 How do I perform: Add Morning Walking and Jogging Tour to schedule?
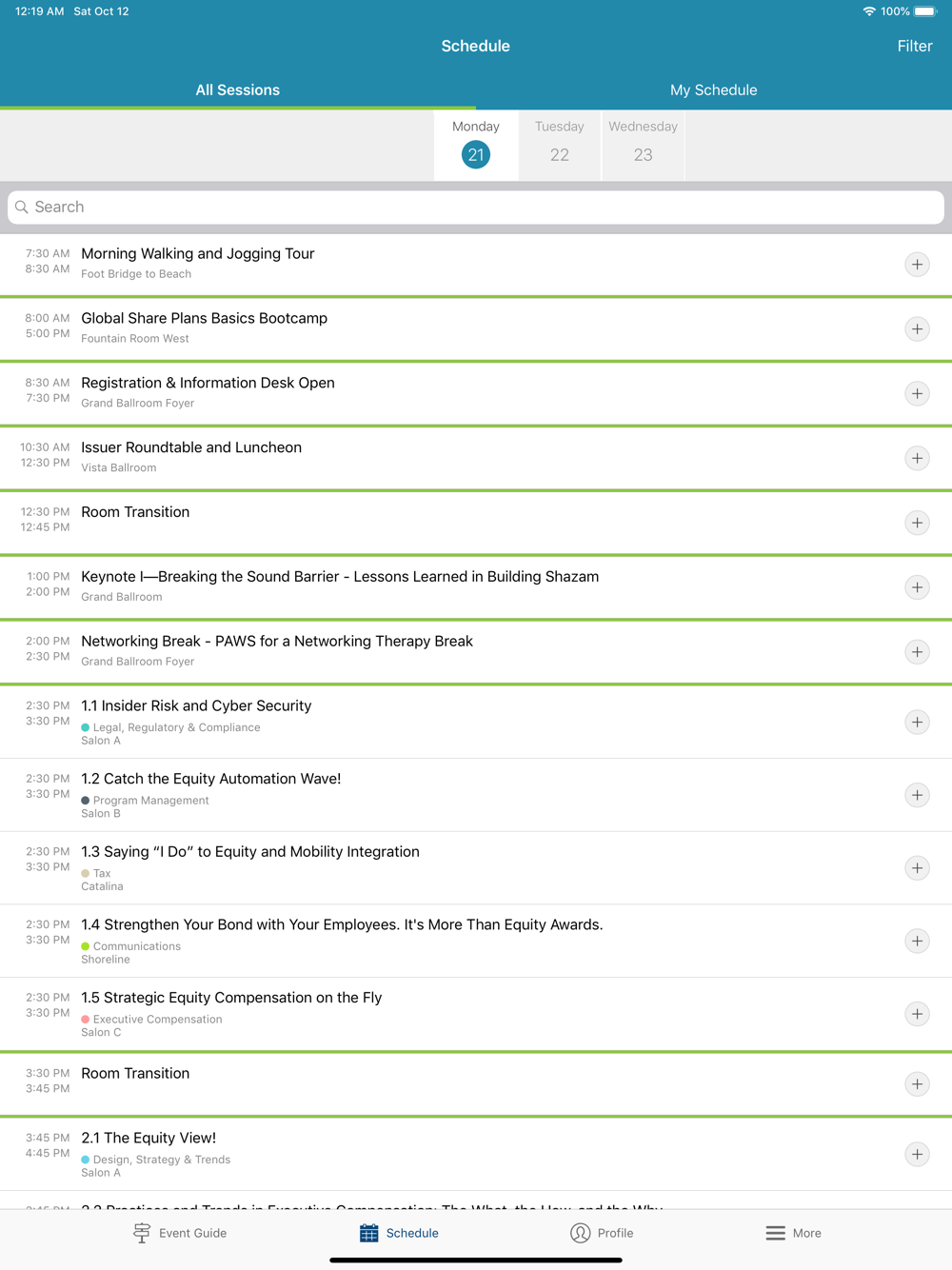917,265
